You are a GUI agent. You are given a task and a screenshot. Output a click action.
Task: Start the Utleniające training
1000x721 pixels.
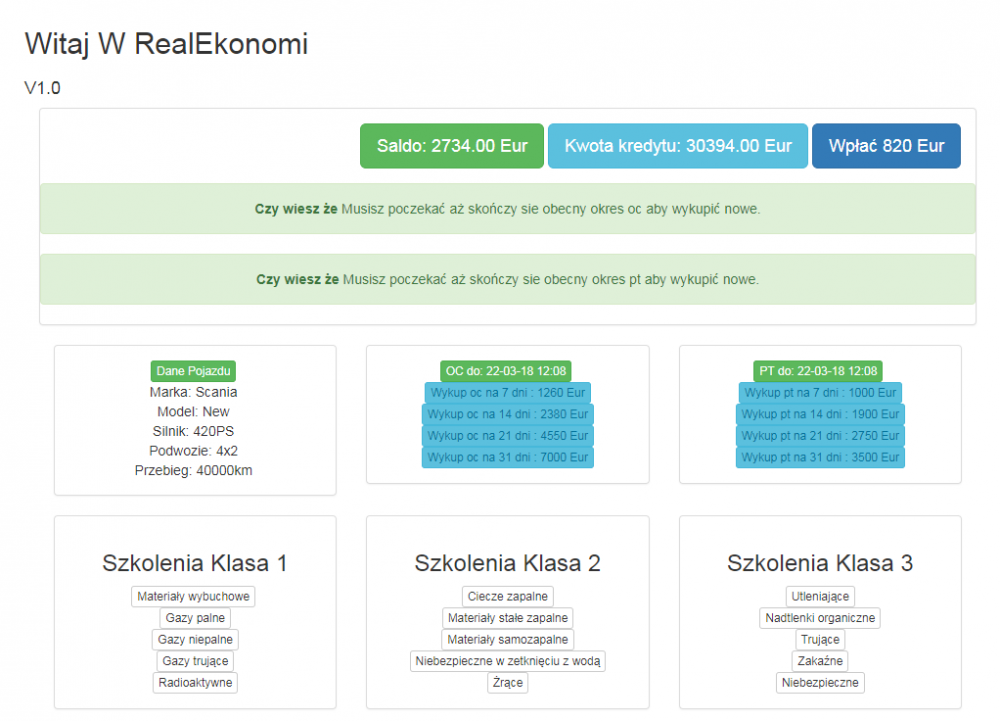[820, 597]
